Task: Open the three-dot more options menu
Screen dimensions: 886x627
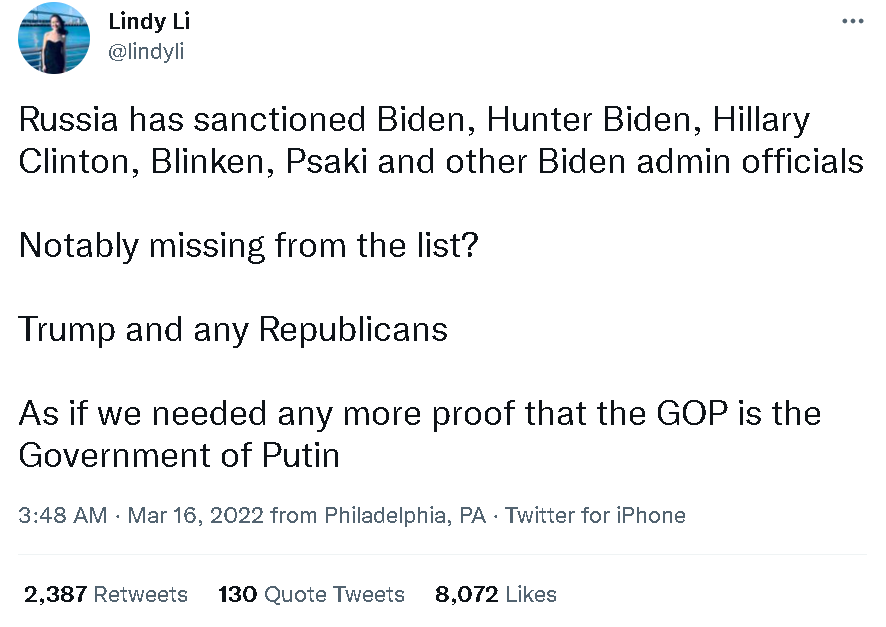Action: point(852,22)
